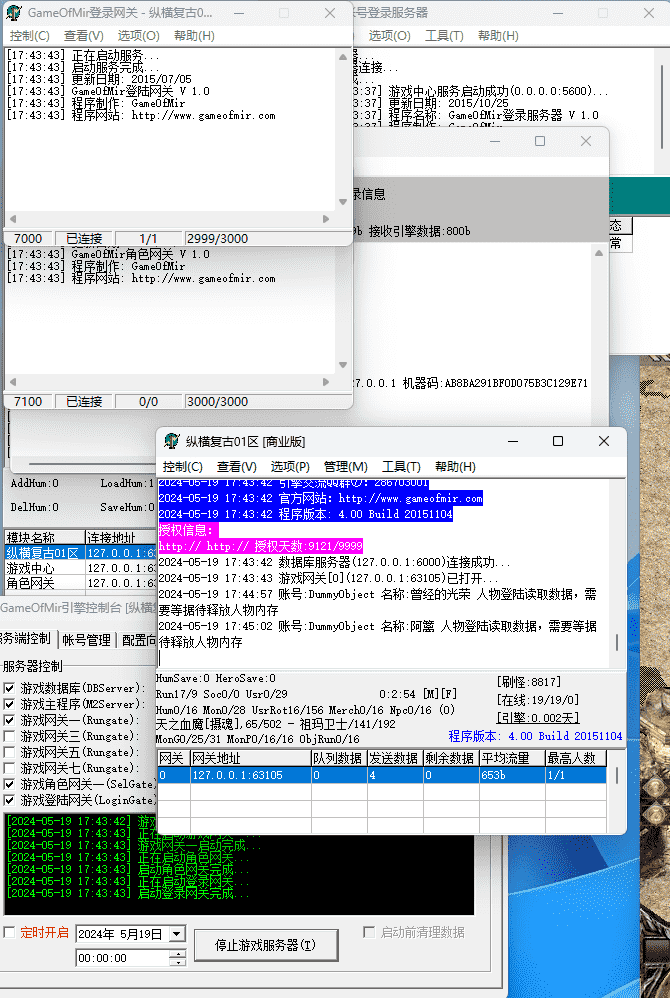Click the 纵横复古01区 [商业版] window title icon
Screen dimensions: 670x998
(x=172, y=441)
